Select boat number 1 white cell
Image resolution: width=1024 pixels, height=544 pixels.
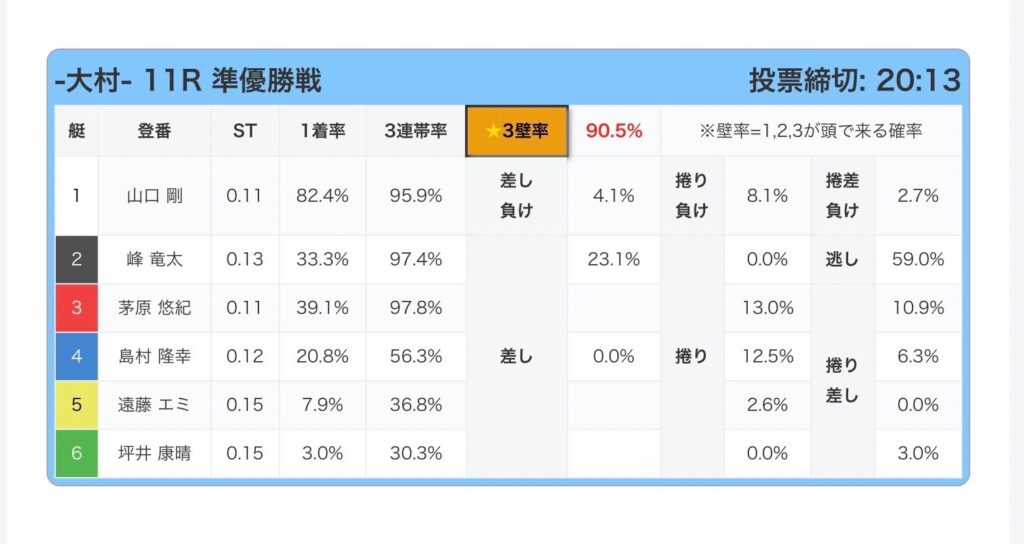coord(76,196)
